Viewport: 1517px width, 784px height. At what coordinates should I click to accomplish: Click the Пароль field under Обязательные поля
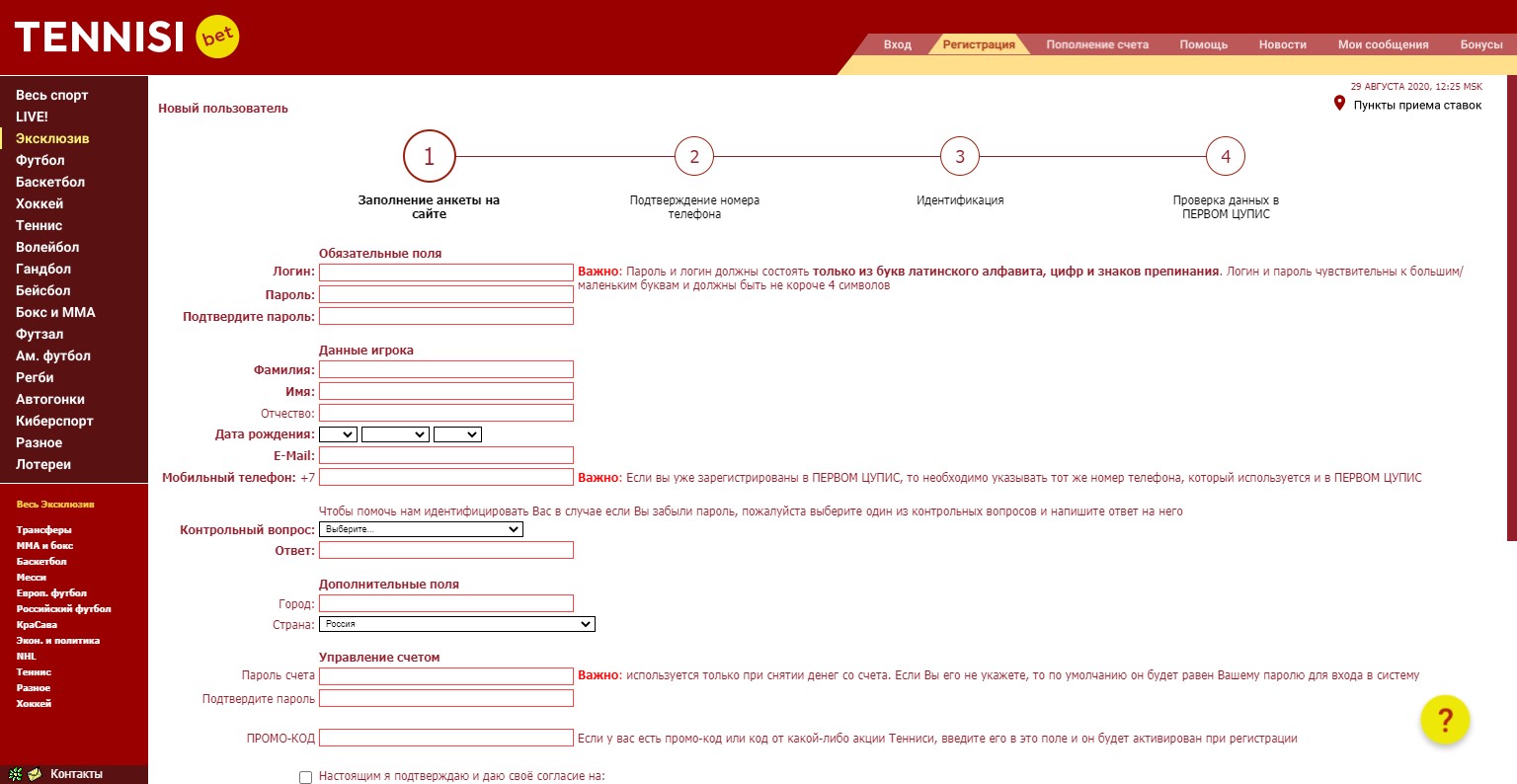coord(446,294)
